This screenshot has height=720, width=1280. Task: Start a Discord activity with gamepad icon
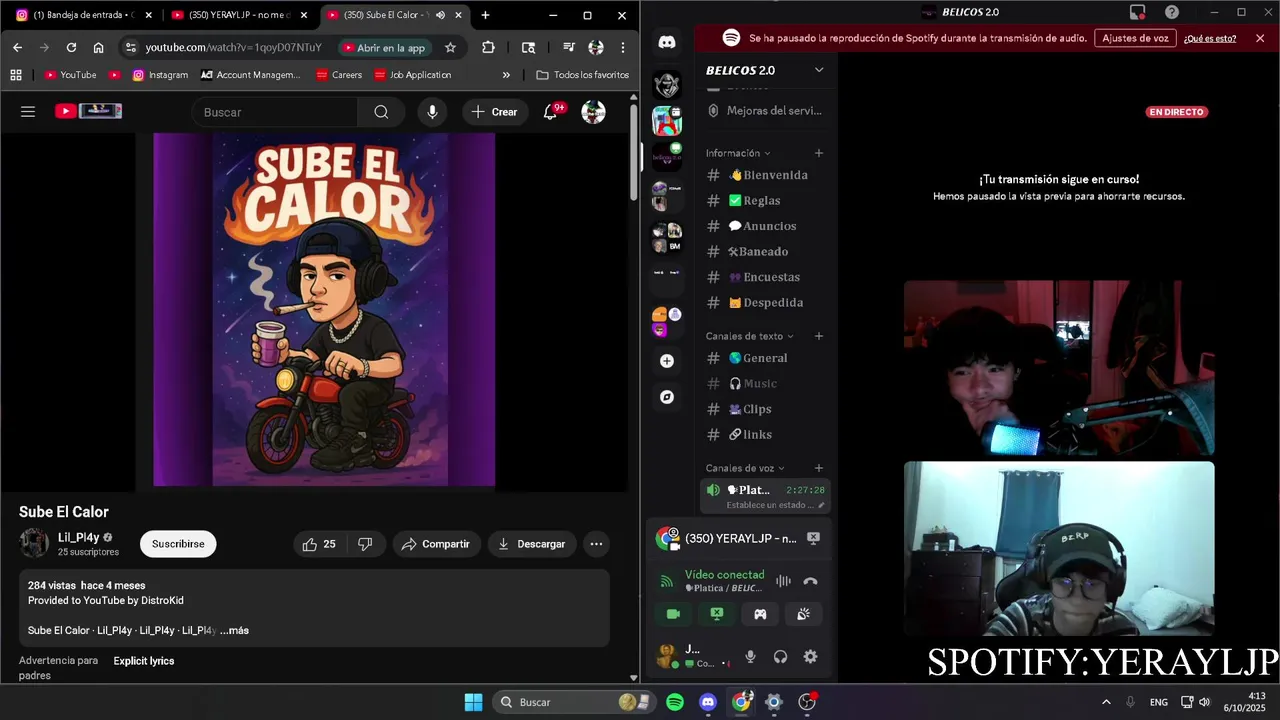click(760, 614)
